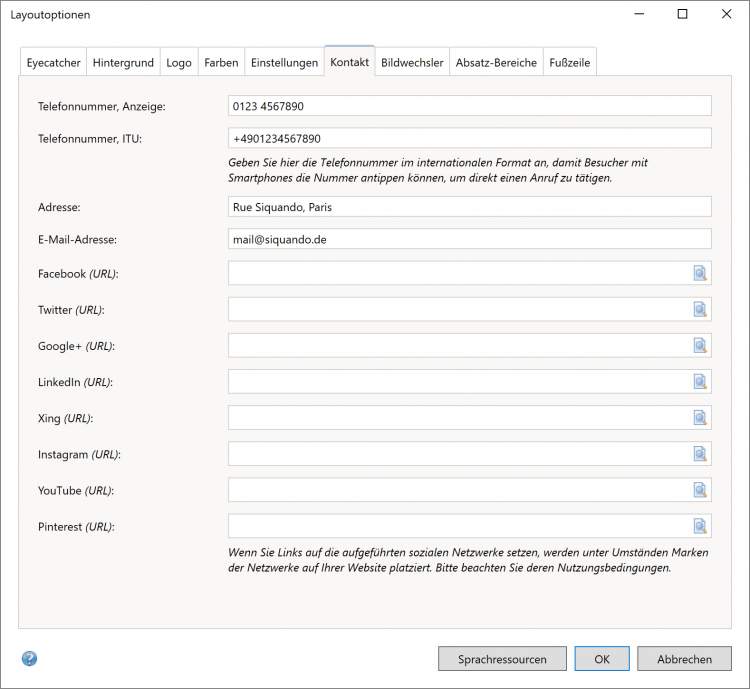Confirm the dialog with OK
This screenshot has height=689, width=750.
pyautogui.click(x=602, y=659)
